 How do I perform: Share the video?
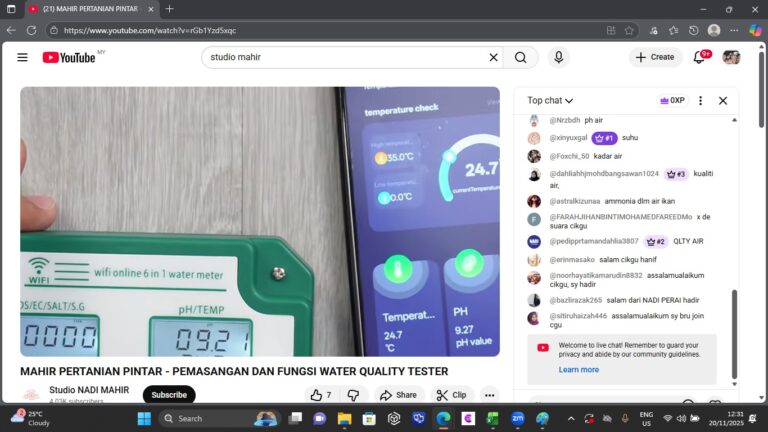[399, 395]
